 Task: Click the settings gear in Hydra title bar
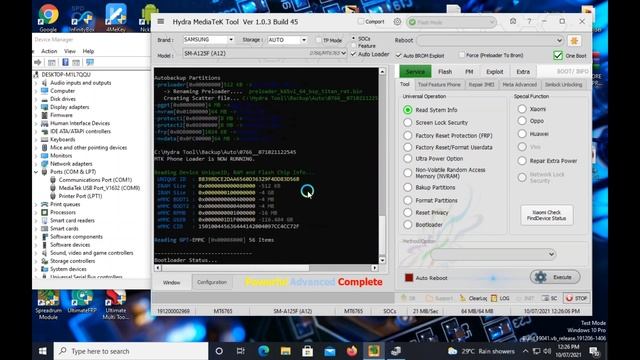tap(397, 22)
